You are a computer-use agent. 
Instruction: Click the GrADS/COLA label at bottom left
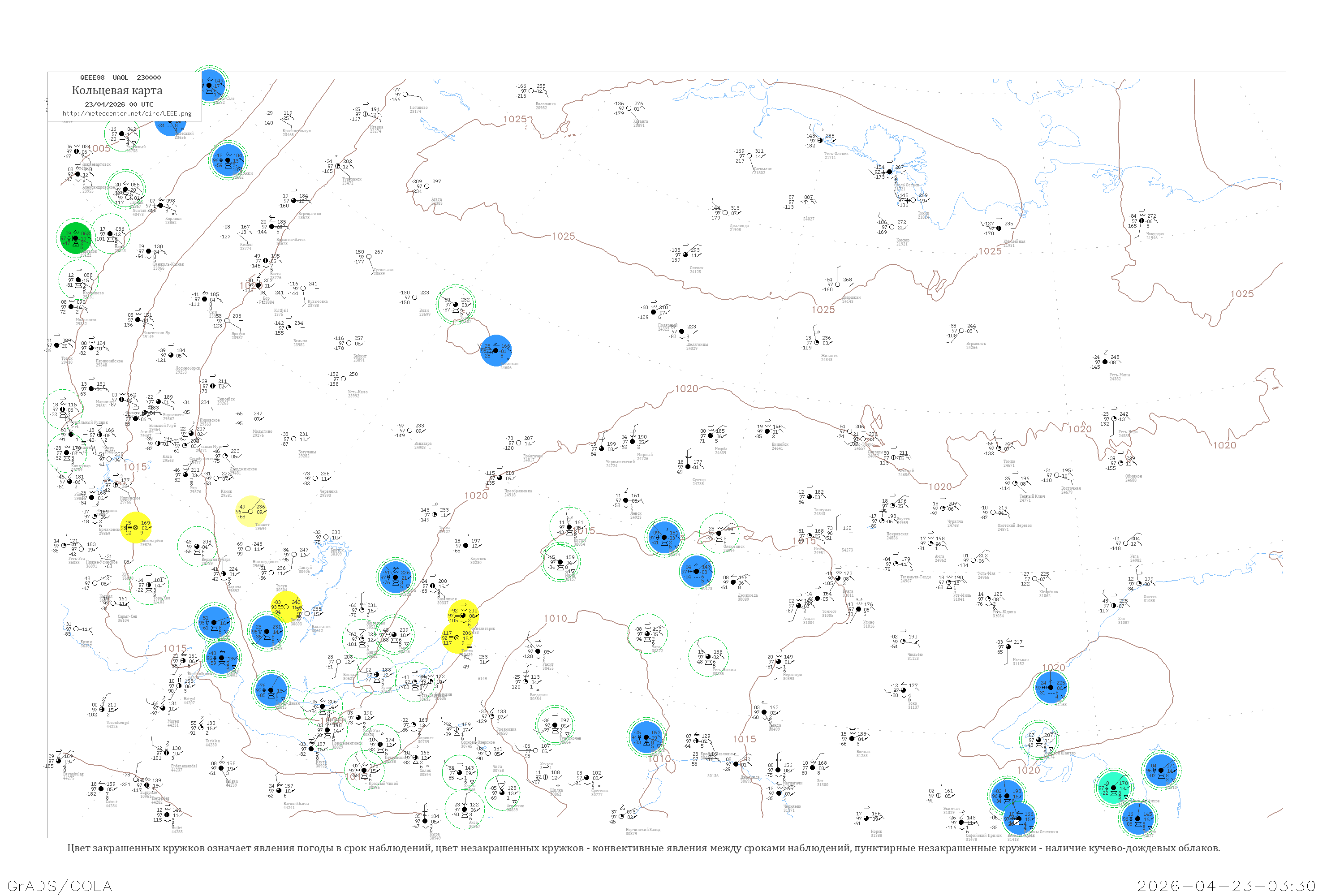[x=60, y=886]
